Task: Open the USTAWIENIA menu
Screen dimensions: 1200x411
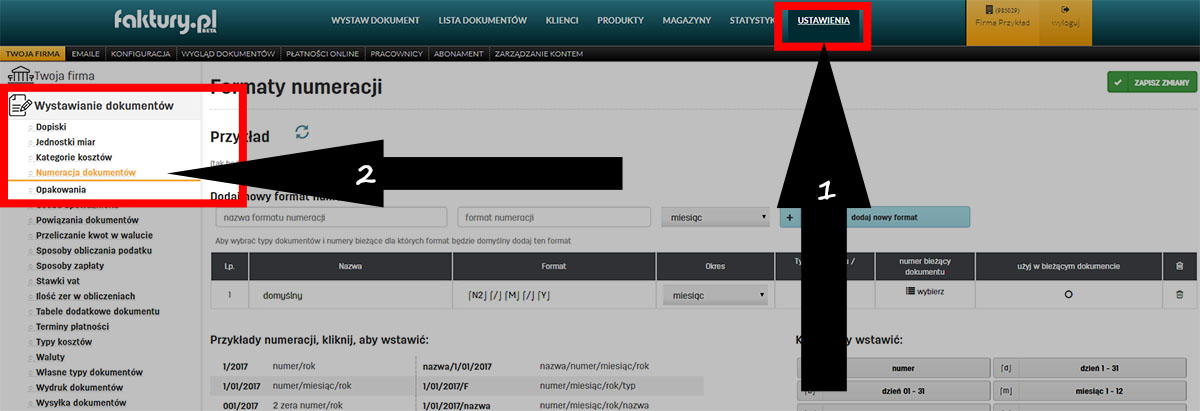Action: (x=824, y=20)
